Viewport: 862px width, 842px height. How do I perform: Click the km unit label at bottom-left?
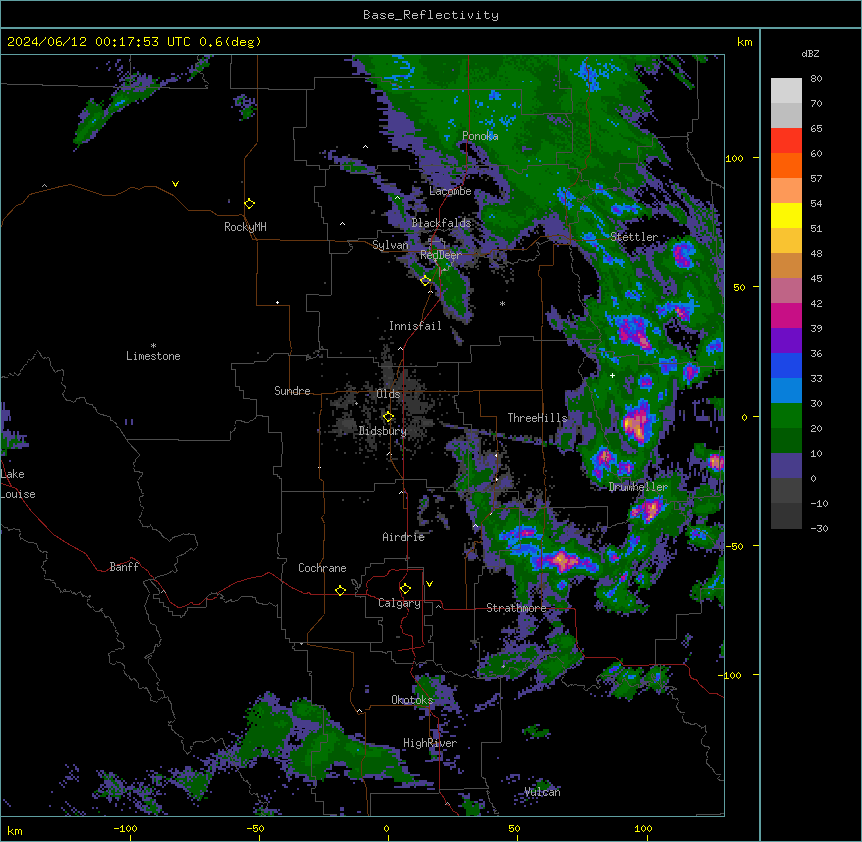(15, 830)
